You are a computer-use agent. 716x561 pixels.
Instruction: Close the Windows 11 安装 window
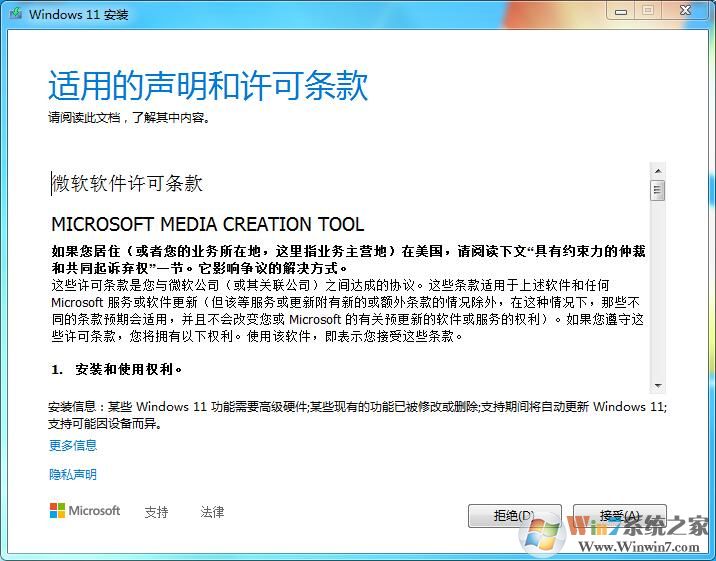[x=685, y=11]
